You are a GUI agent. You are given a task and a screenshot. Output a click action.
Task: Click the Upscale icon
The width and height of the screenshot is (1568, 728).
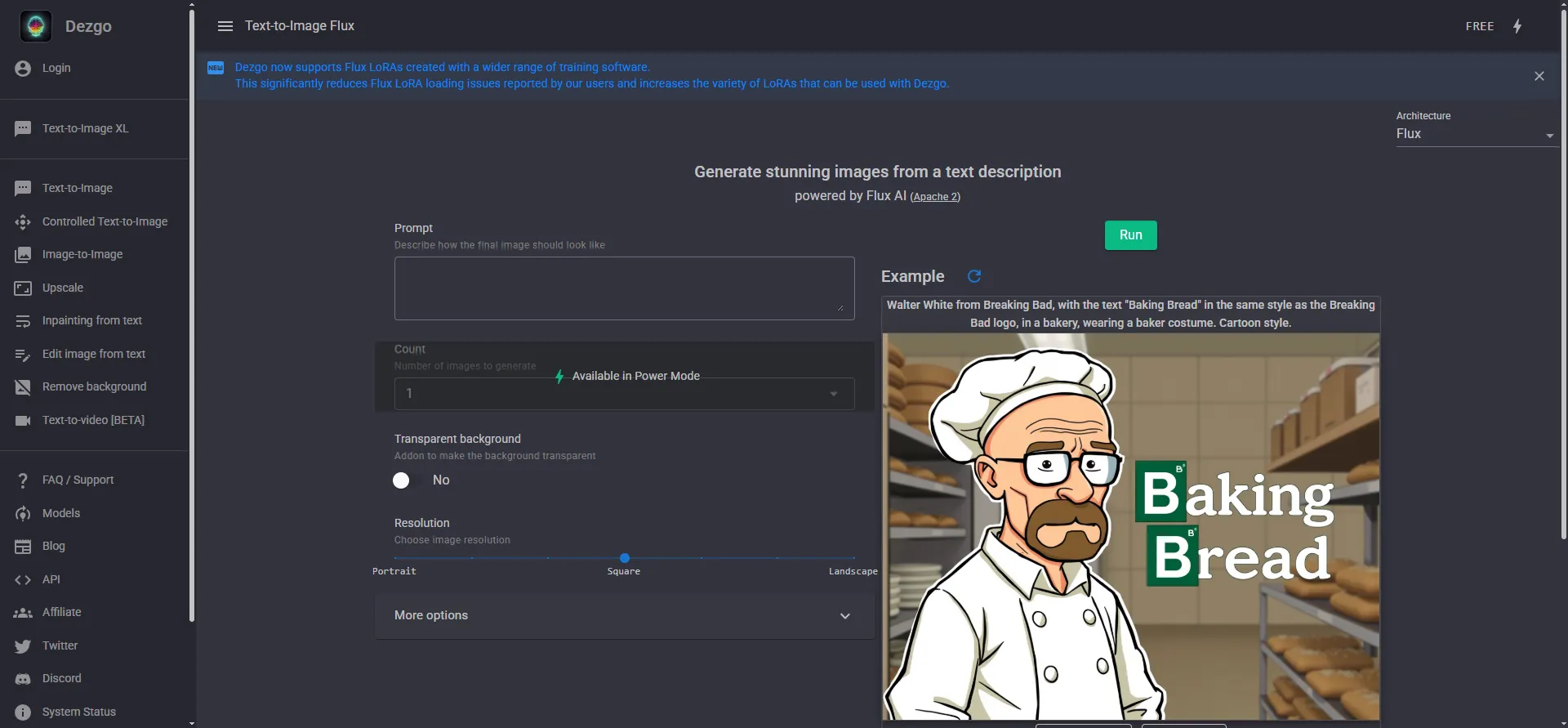pyautogui.click(x=23, y=288)
